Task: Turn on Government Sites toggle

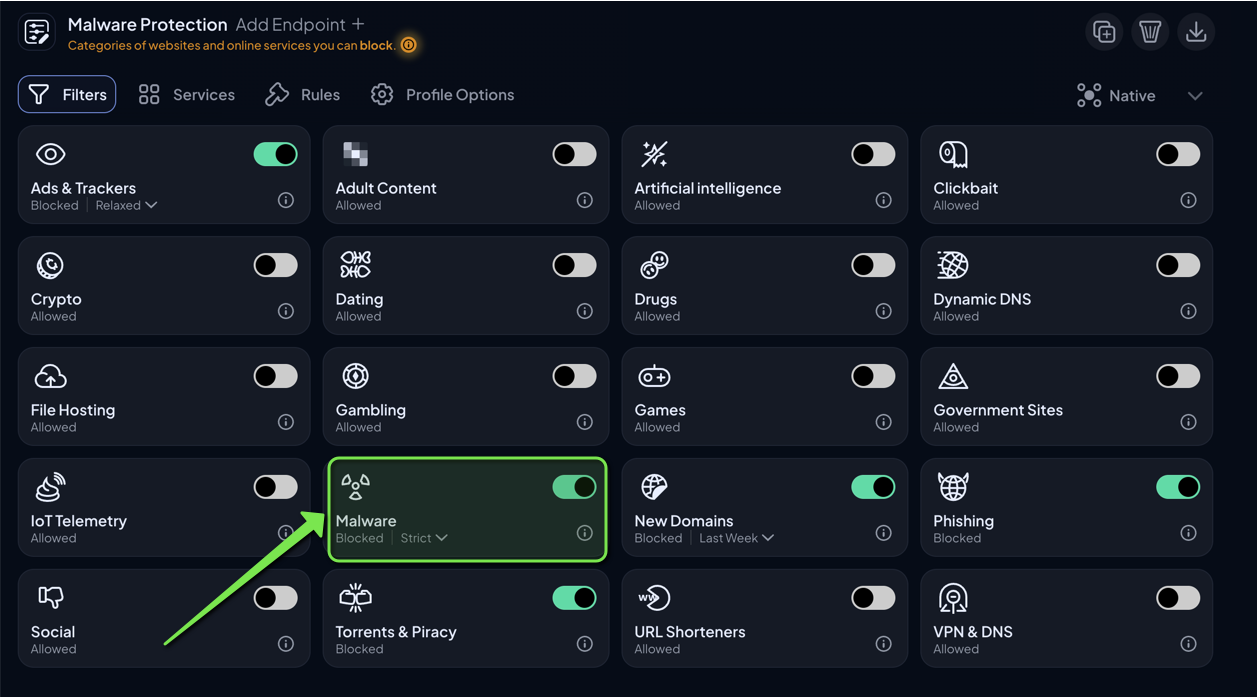Action: [x=1178, y=376]
